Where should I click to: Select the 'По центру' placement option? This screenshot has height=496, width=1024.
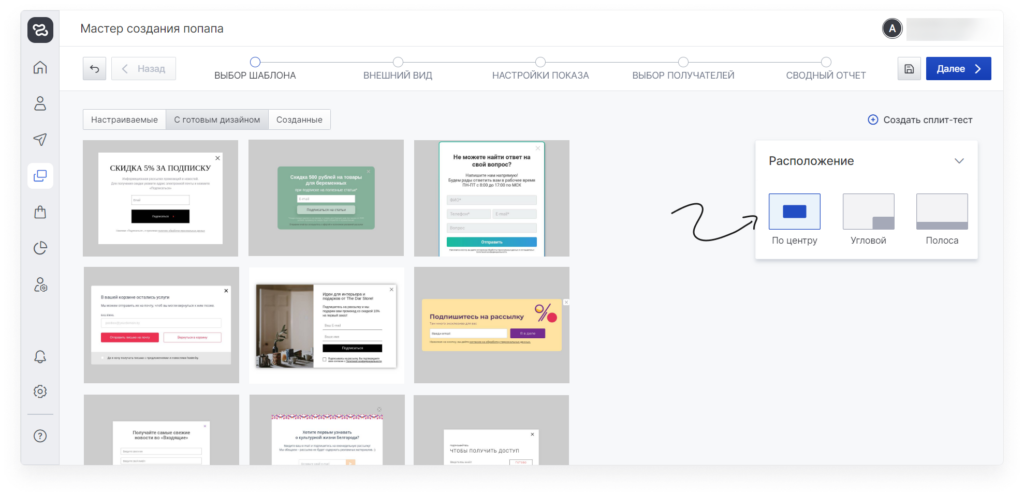pos(794,212)
